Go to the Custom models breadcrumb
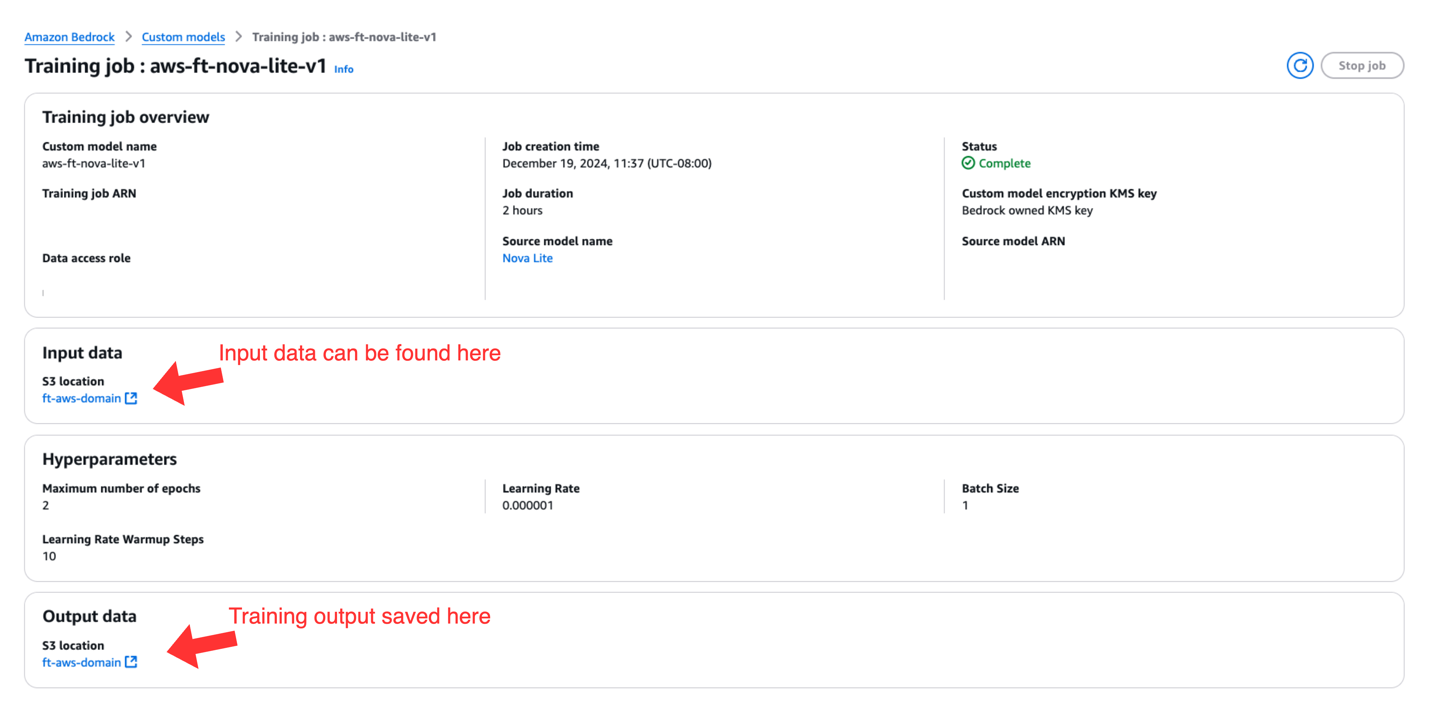The image size is (1429, 707). tap(183, 37)
